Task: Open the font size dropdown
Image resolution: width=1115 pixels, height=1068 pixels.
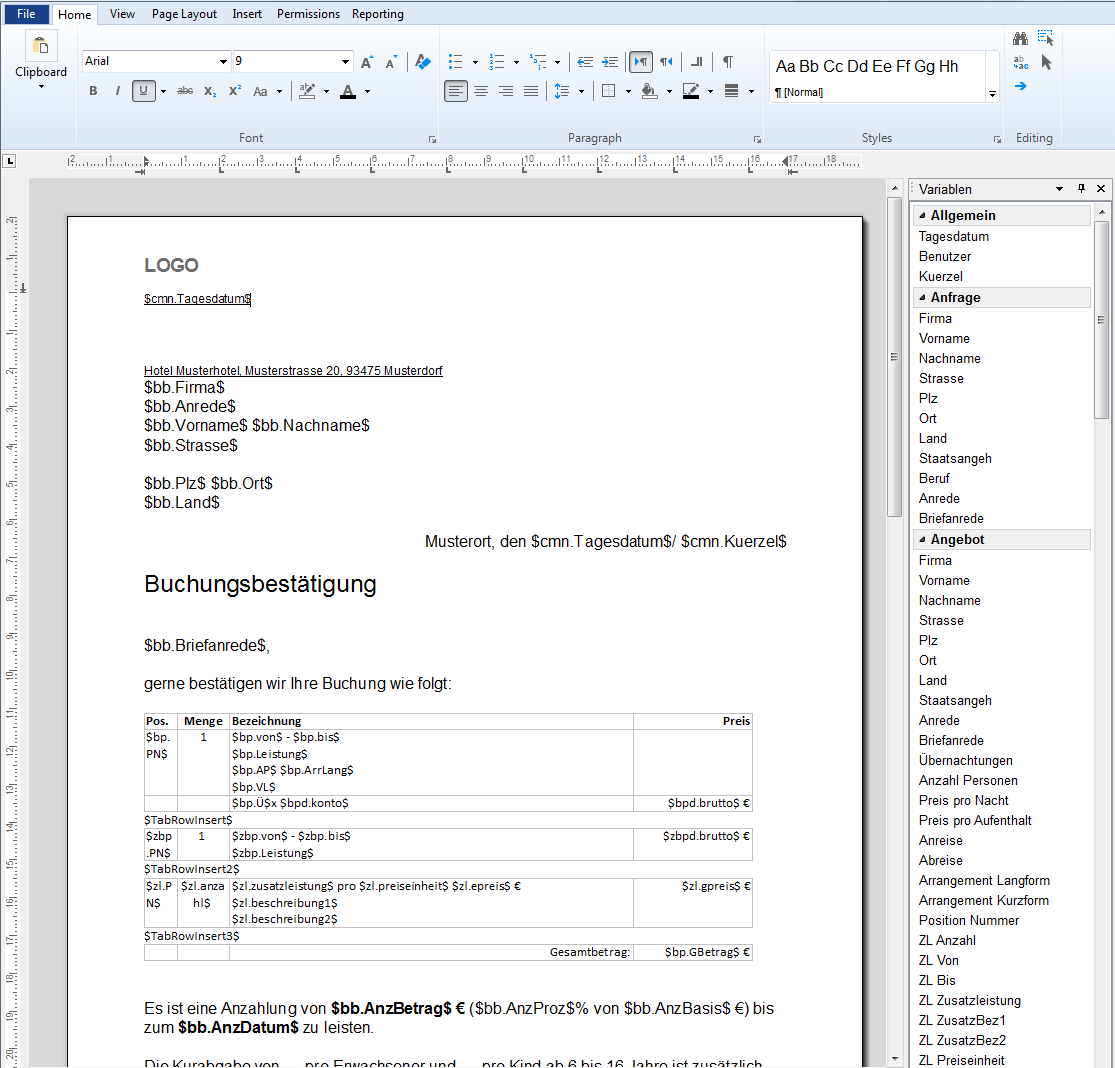Action: point(345,62)
